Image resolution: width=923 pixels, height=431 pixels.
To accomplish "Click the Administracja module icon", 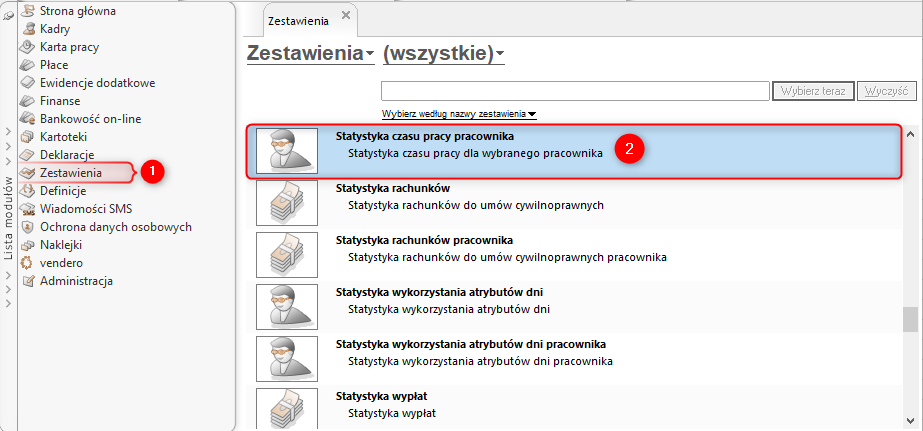I will click(28, 281).
